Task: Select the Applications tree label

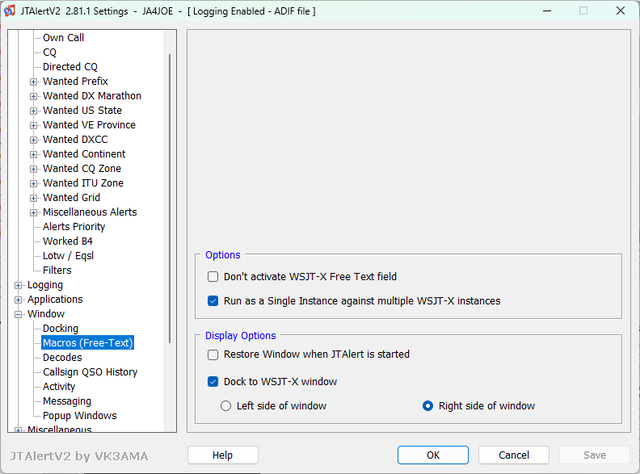Action: tap(55, 299)
